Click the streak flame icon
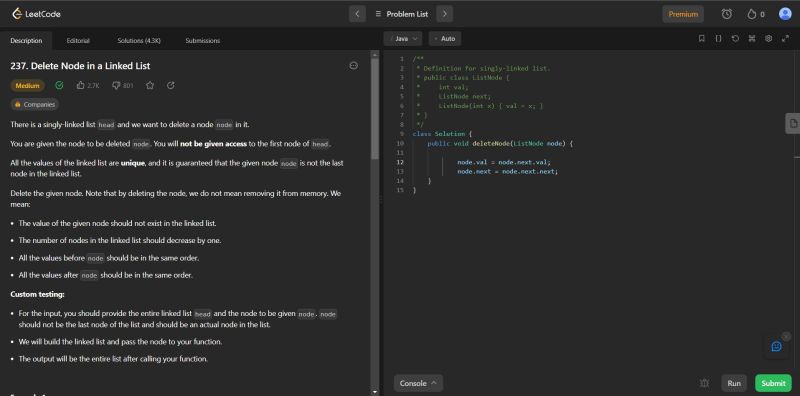 click(x=752, y=14)
